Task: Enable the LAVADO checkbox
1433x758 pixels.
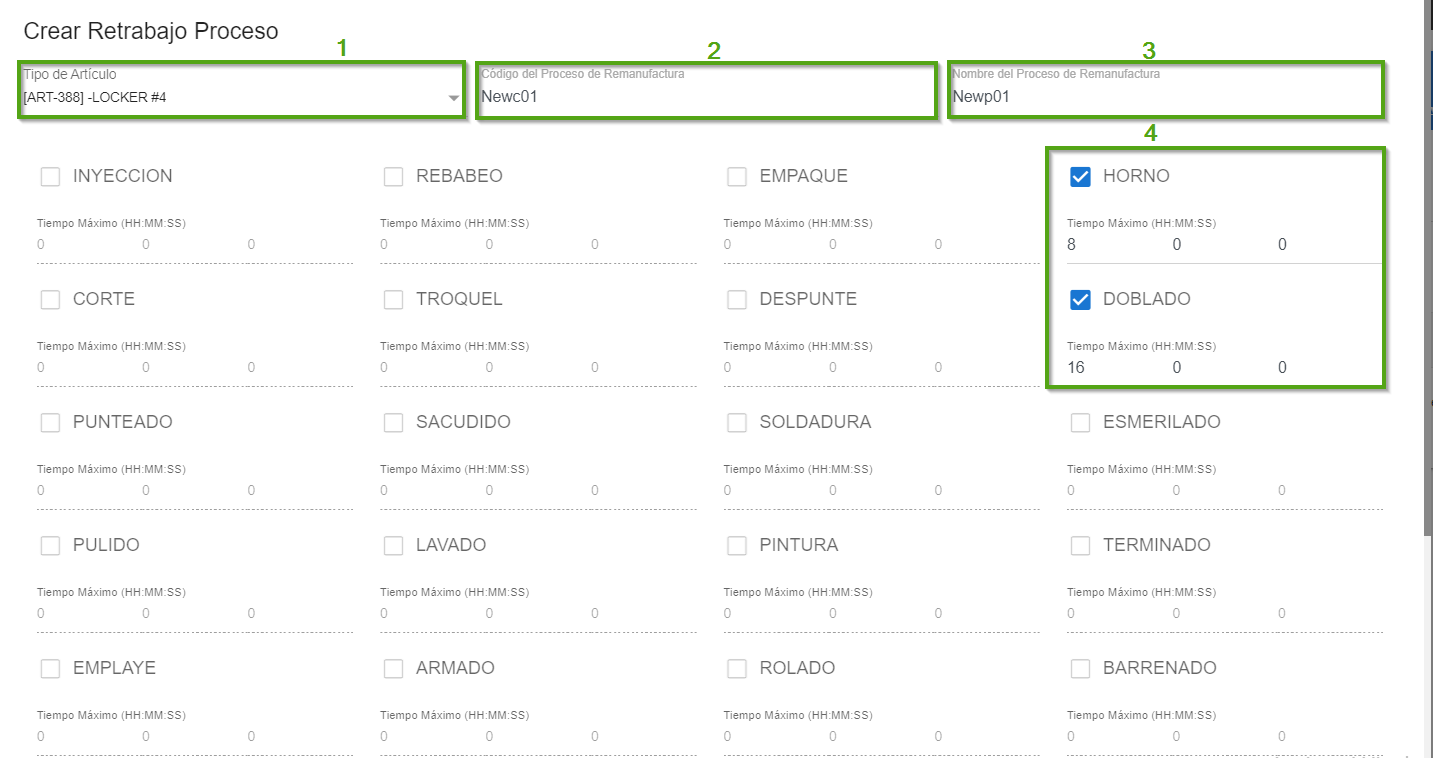Action: [x=394, y=546]
